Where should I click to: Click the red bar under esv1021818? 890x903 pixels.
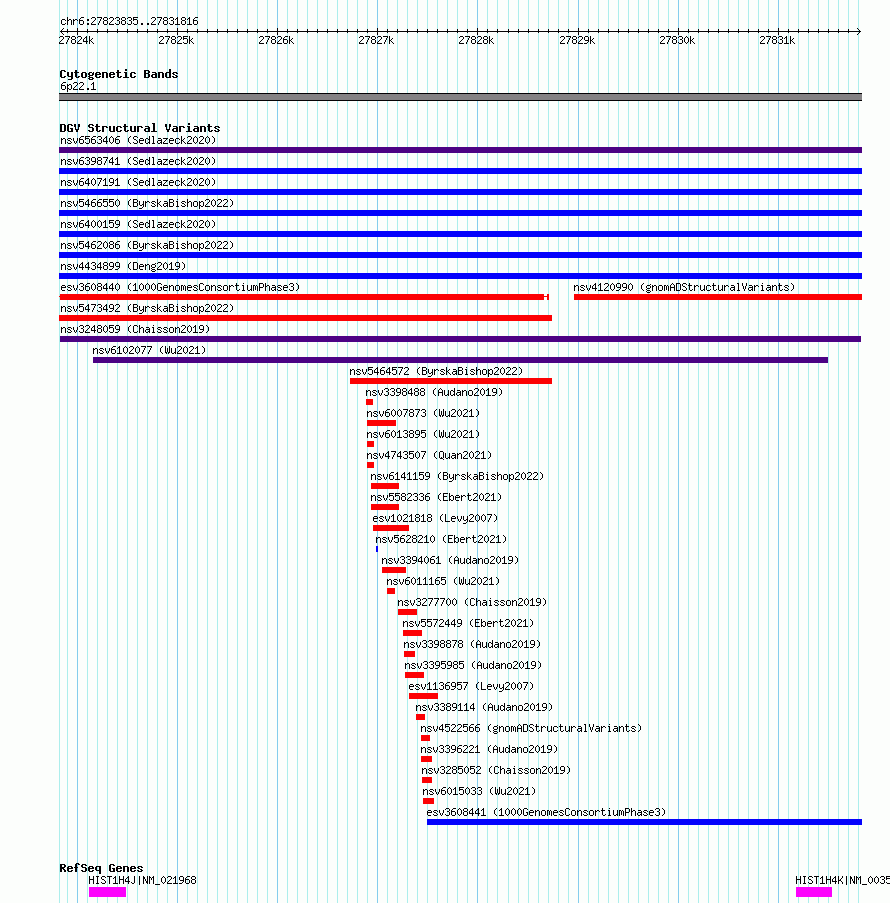391,528
